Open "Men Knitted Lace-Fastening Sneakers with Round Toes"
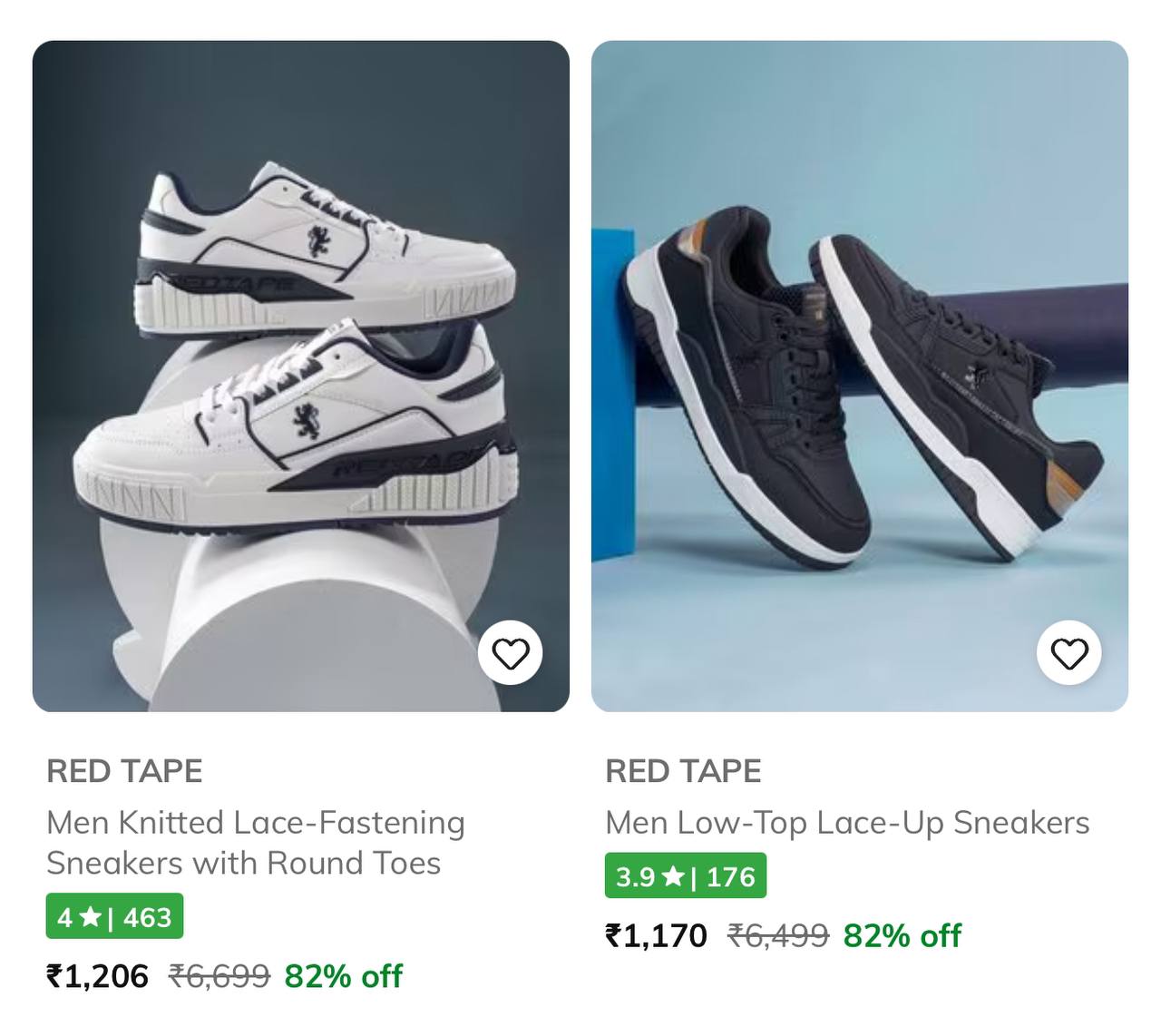Viewport: 1161px width, 1036px height. click(x=256, y=842)
